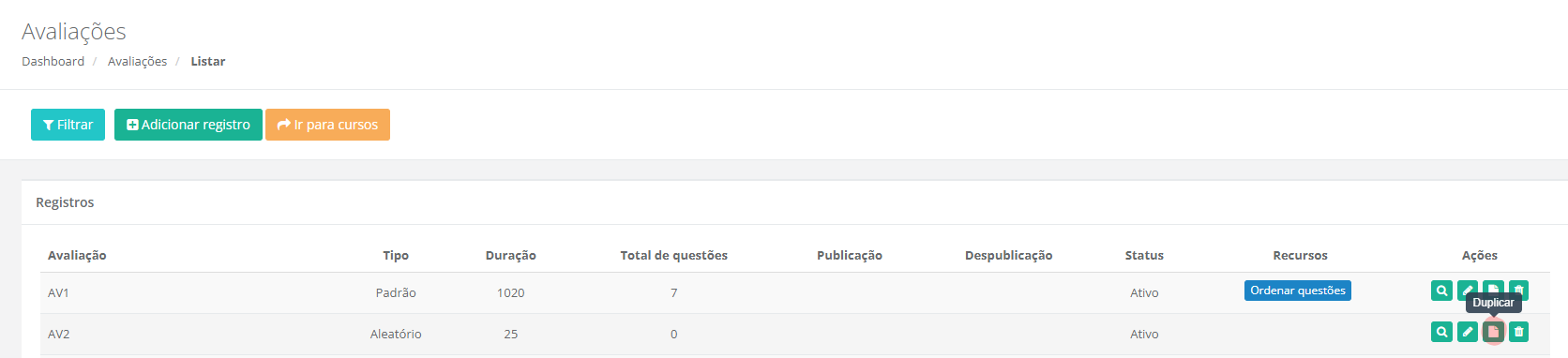The image size is (1568, 358).
Task: Sort by the Status column header
Action: tap(1144, 255)
